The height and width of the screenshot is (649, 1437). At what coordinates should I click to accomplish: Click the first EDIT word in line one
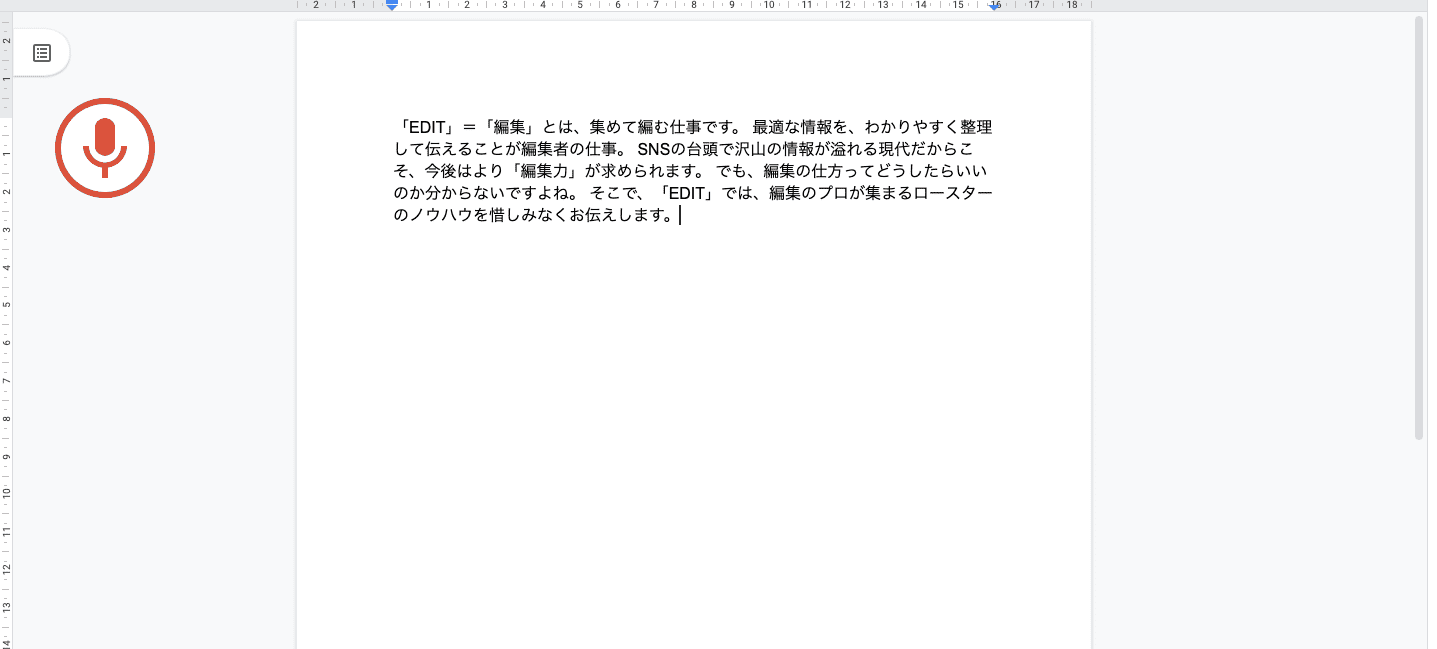[x=427, y=127]
